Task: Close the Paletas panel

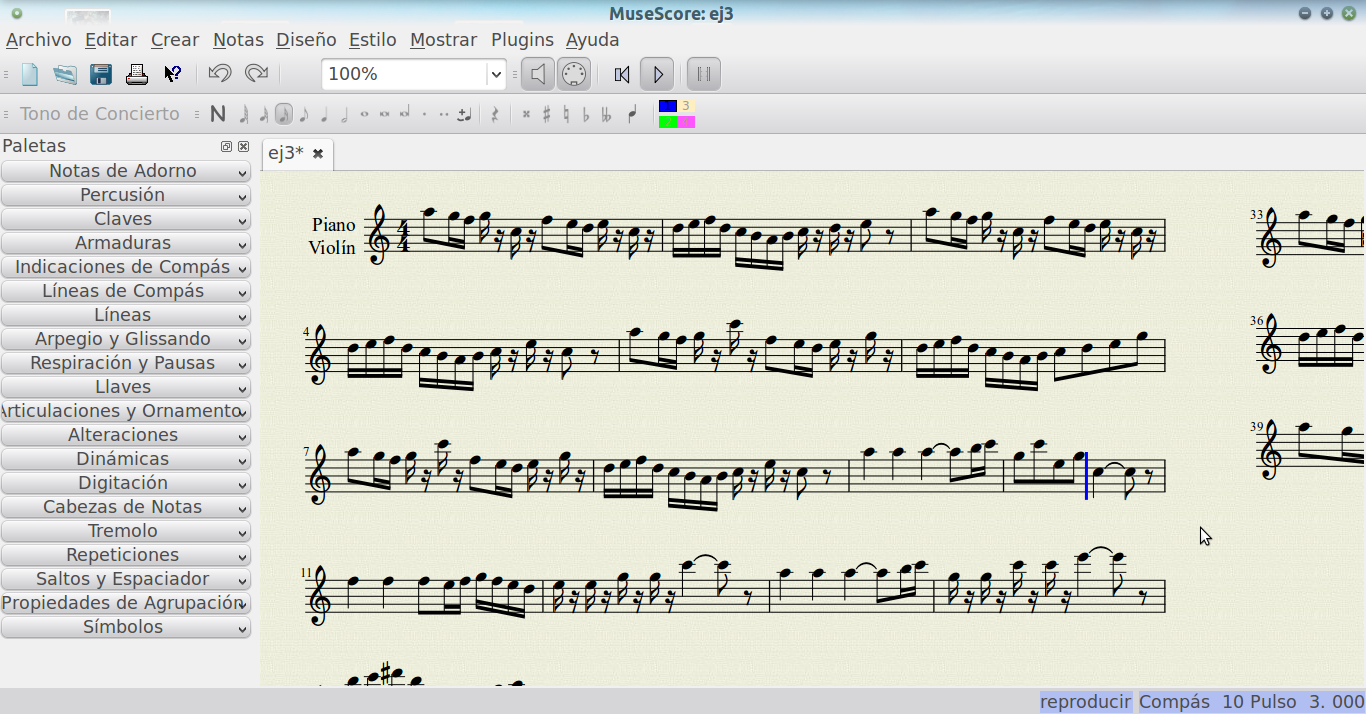Action: point(243,146)
